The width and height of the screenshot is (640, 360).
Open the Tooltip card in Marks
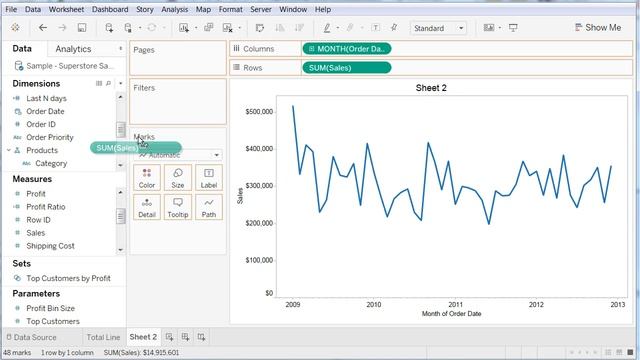pos(178,207)
